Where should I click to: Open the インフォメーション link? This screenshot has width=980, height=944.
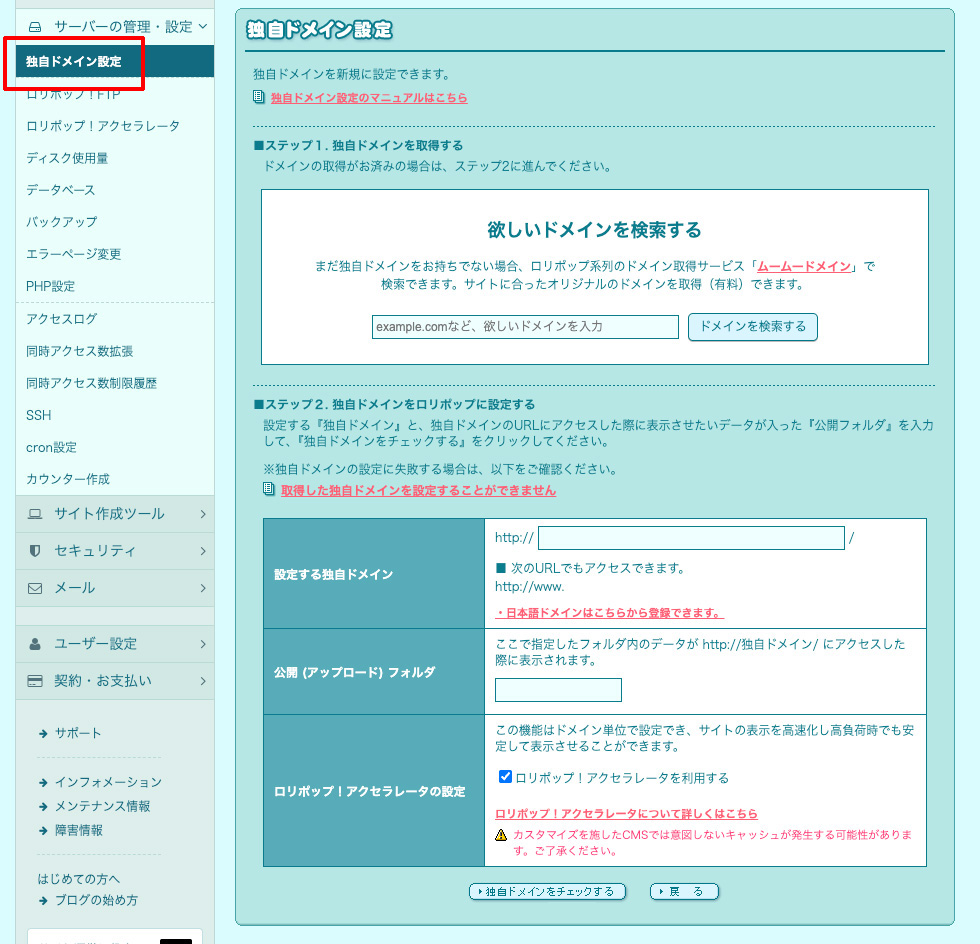109,782
